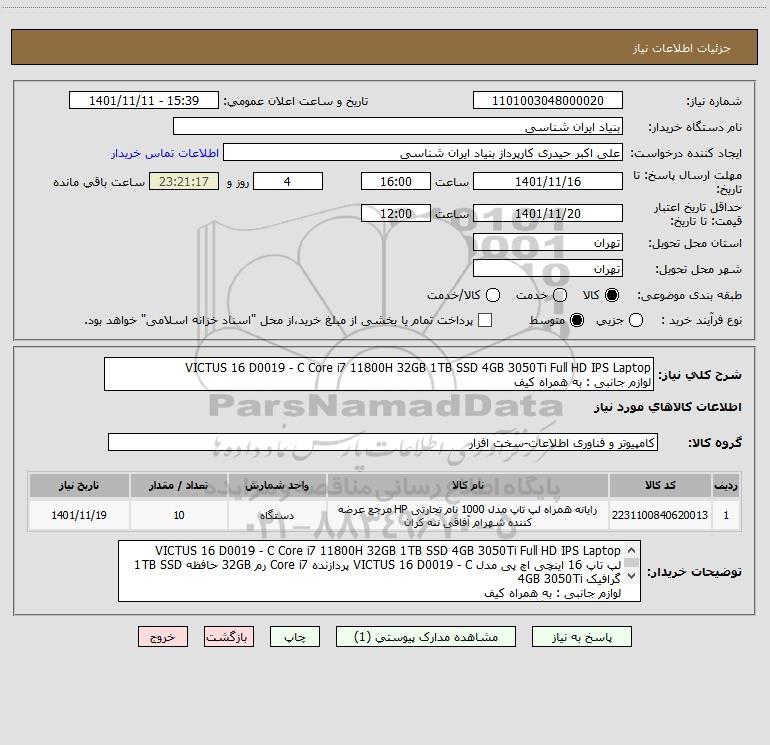Click the need date cell 1401/11/19

pos(79,515)
